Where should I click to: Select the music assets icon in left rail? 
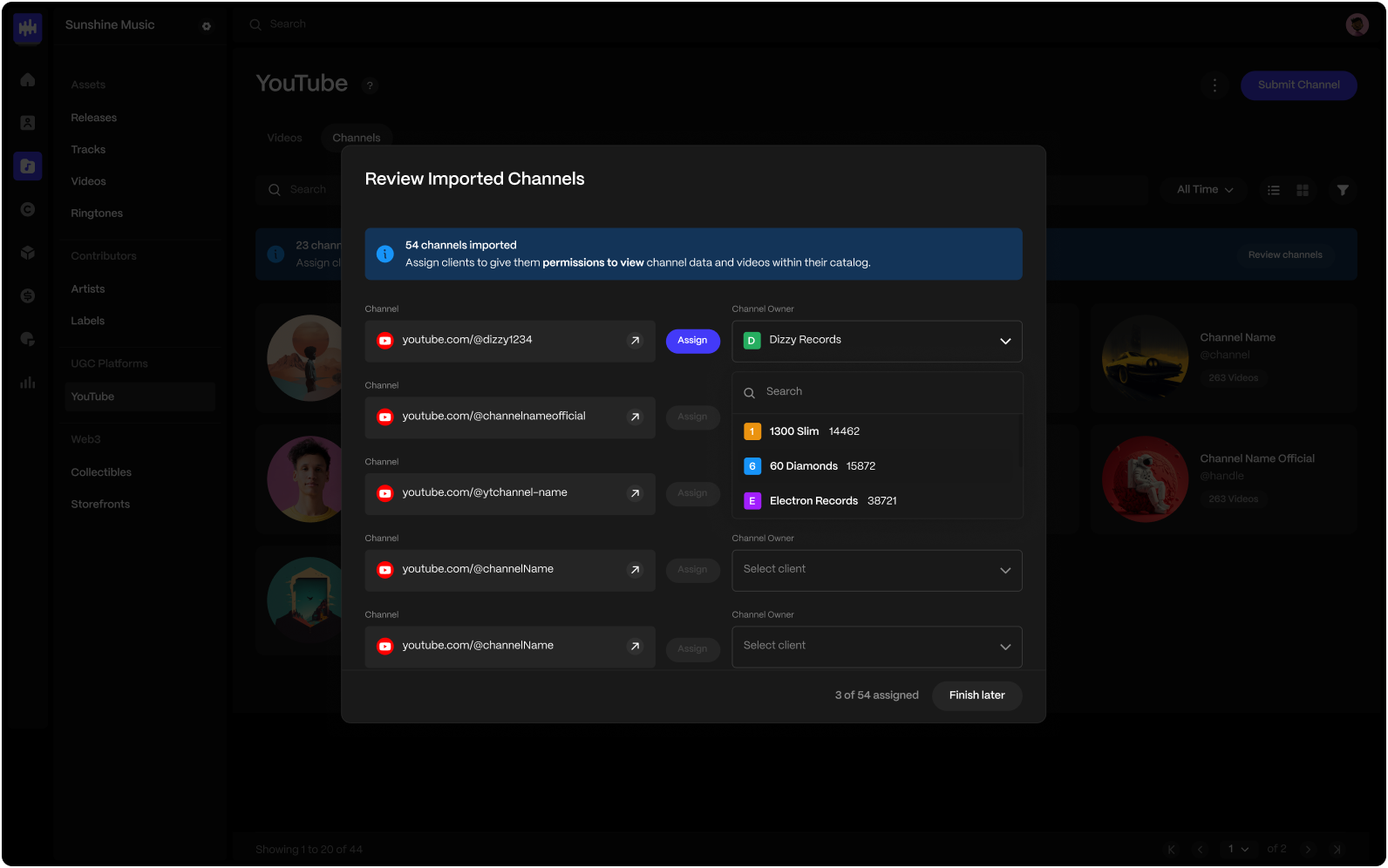tap(28, 166)
